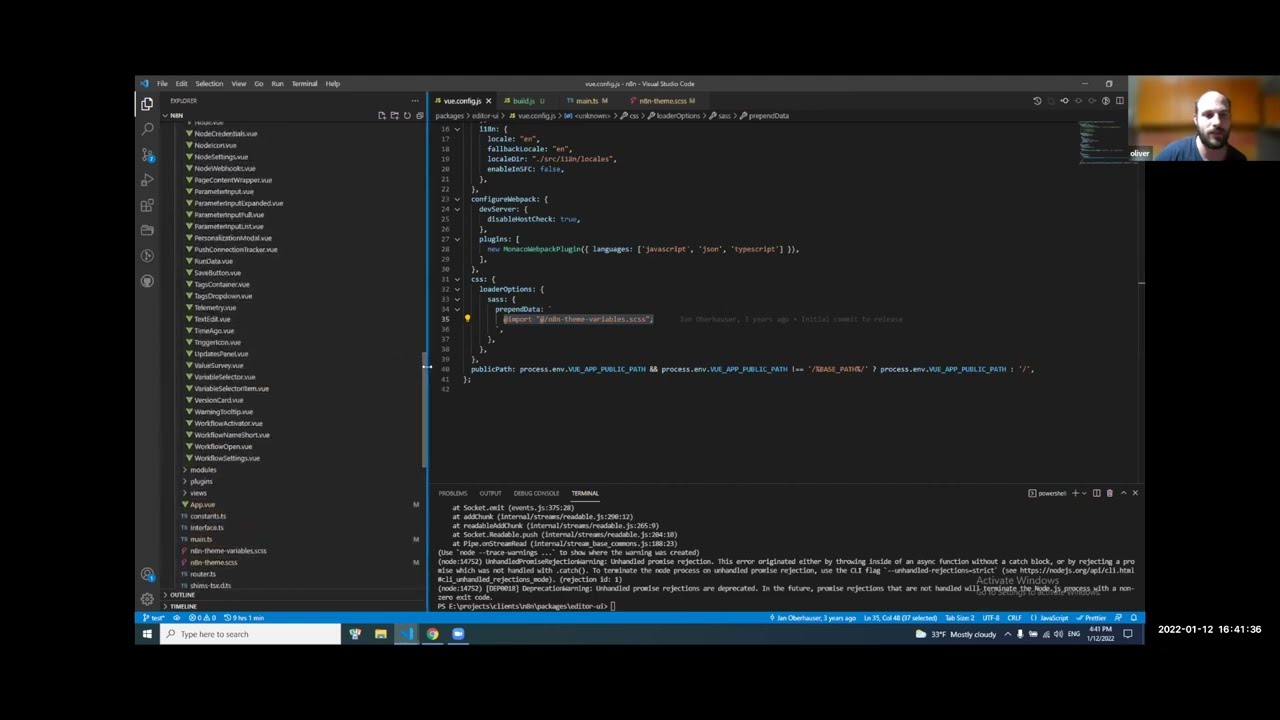1280x720 pixels.
Task: Expand the TIMELINE section
Action: click(183, 606)
